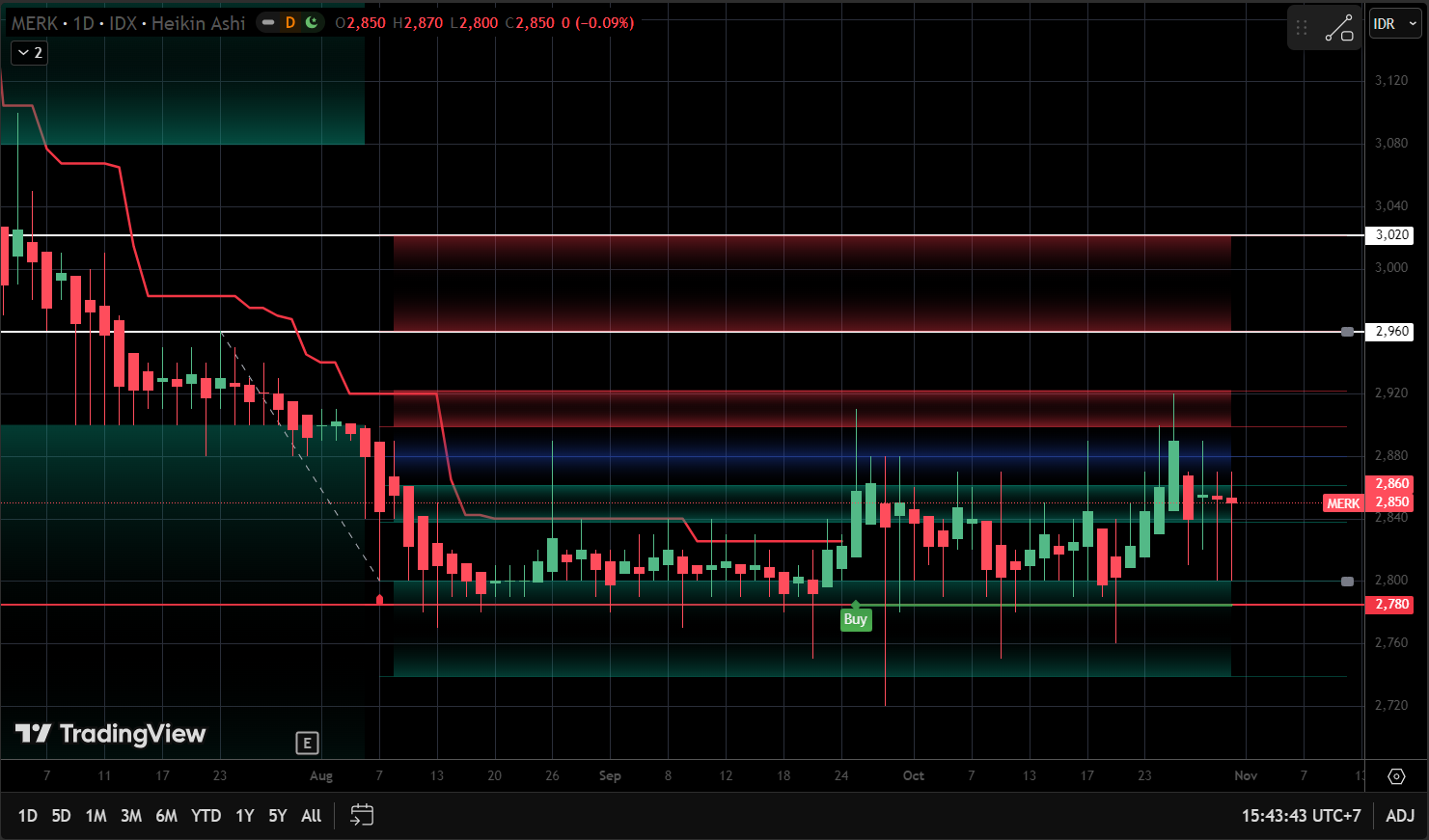The width and height of the screenshot is (1429, 840).
Task: Toggle ADJ adjusted data mode
Action: 1399,816
